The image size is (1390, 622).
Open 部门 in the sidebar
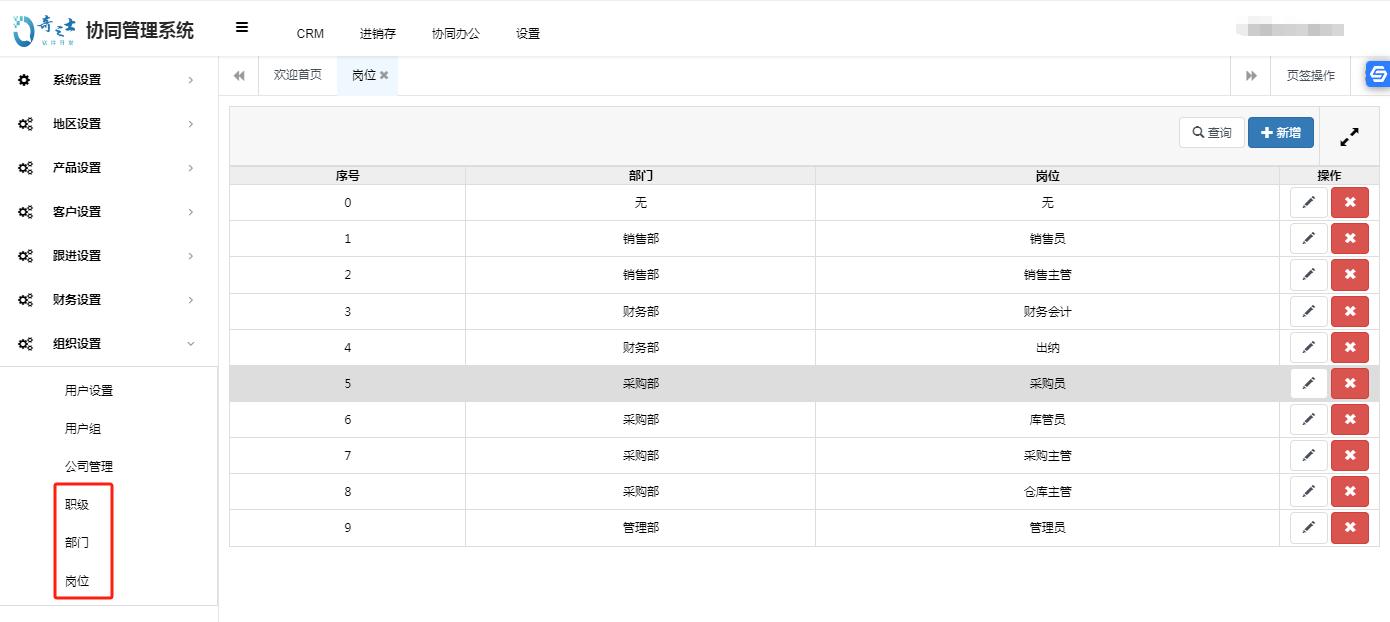tap(77, 542)
